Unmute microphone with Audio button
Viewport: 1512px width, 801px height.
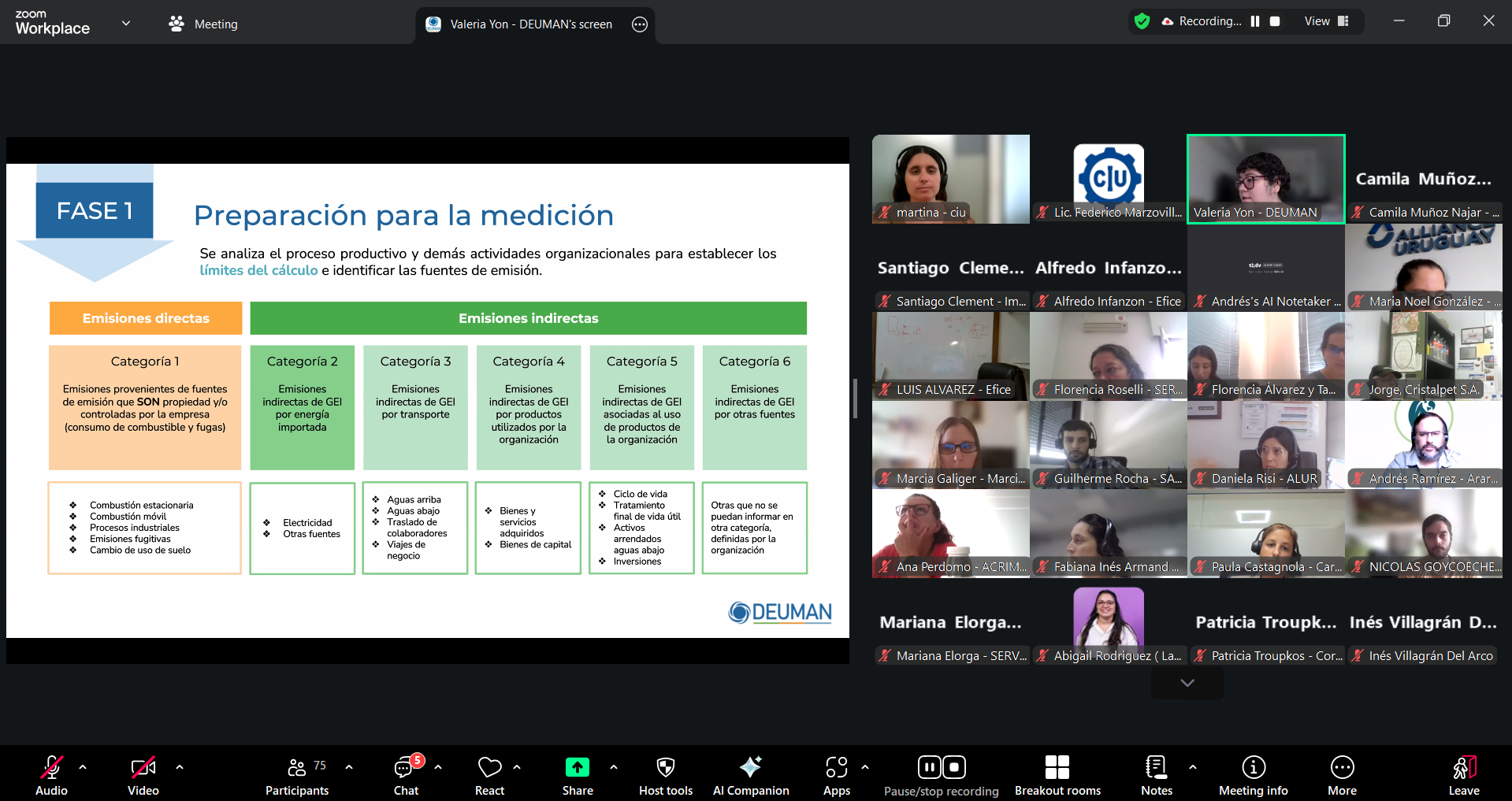pos(52,776)
